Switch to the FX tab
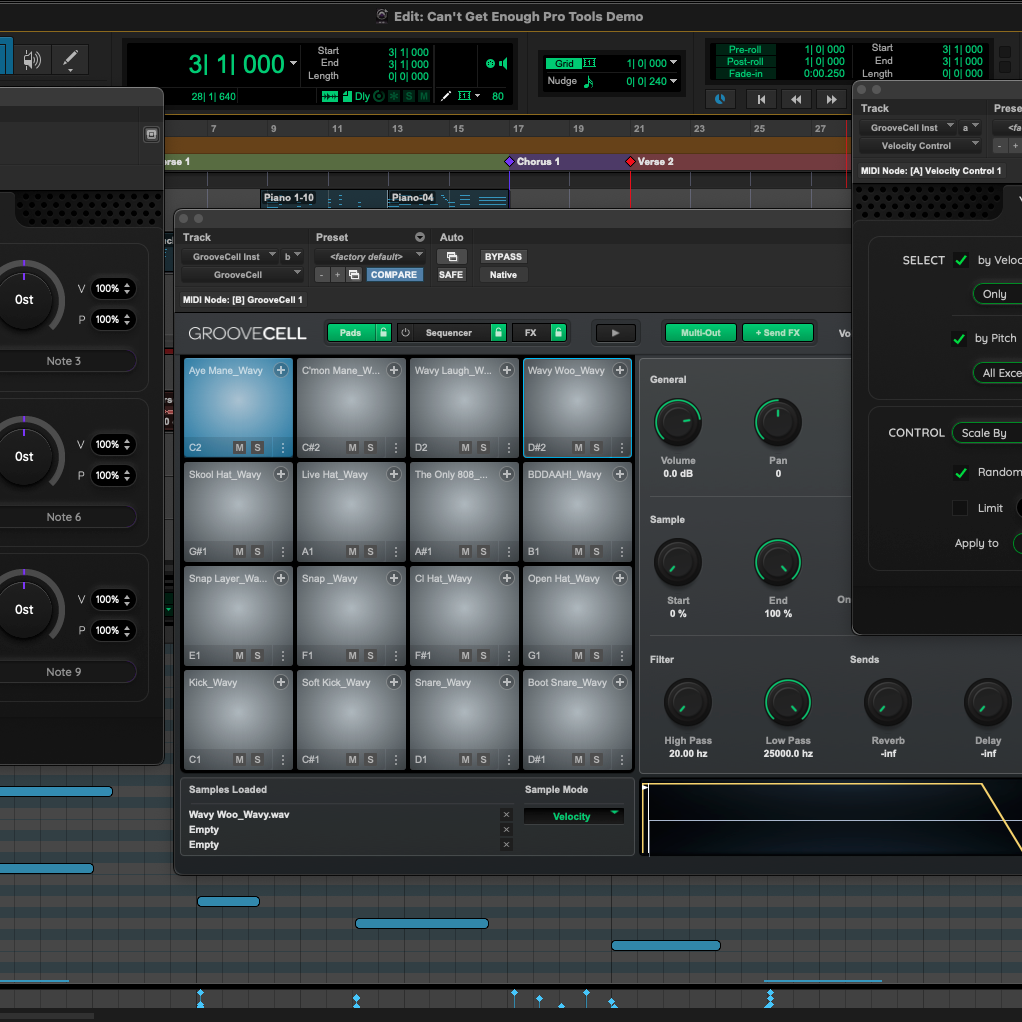 coord(530,333)
